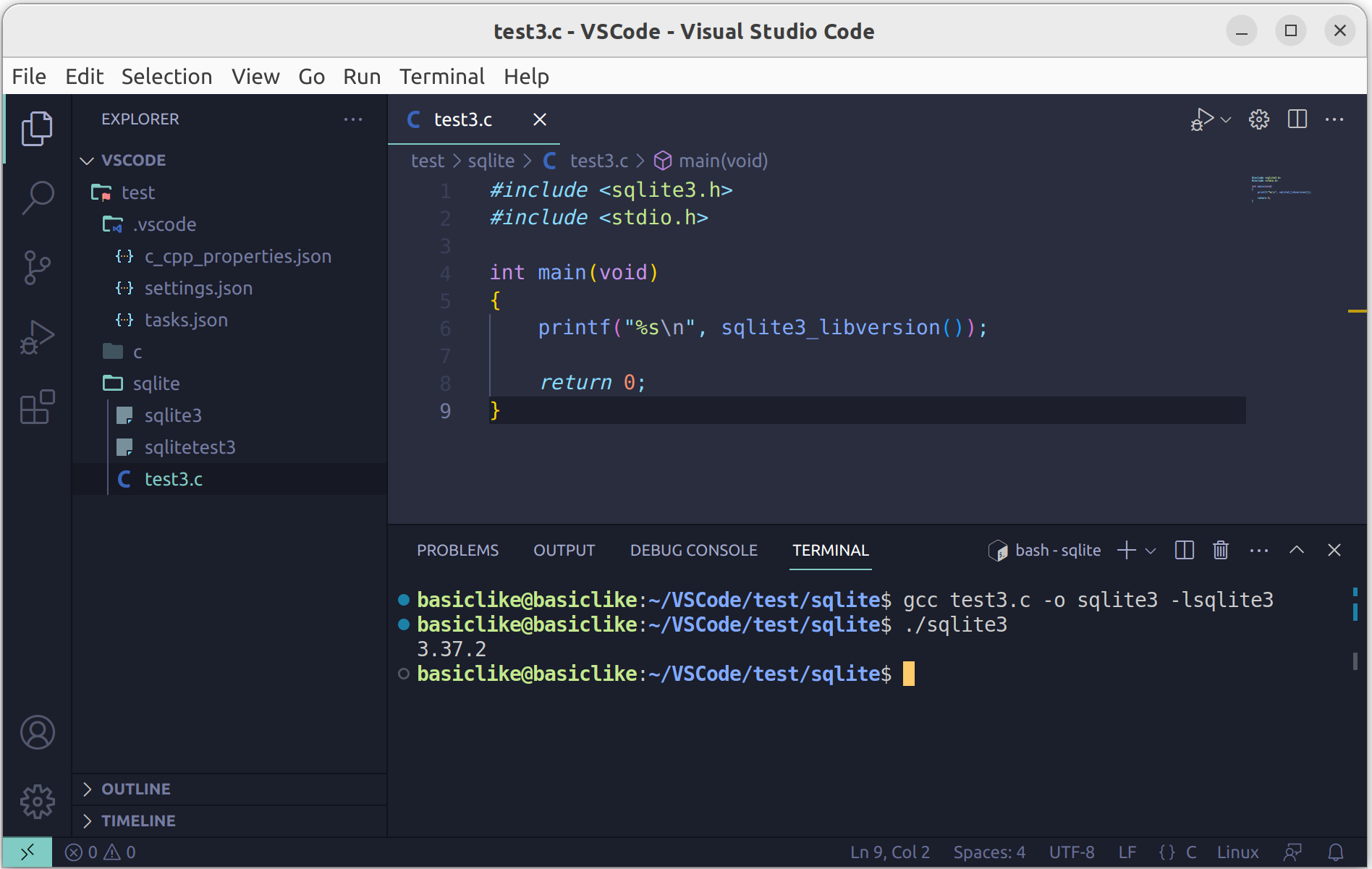1372x869 pixels.
Task: Click the Explorer more actions ellipsis
Action: 352,119
